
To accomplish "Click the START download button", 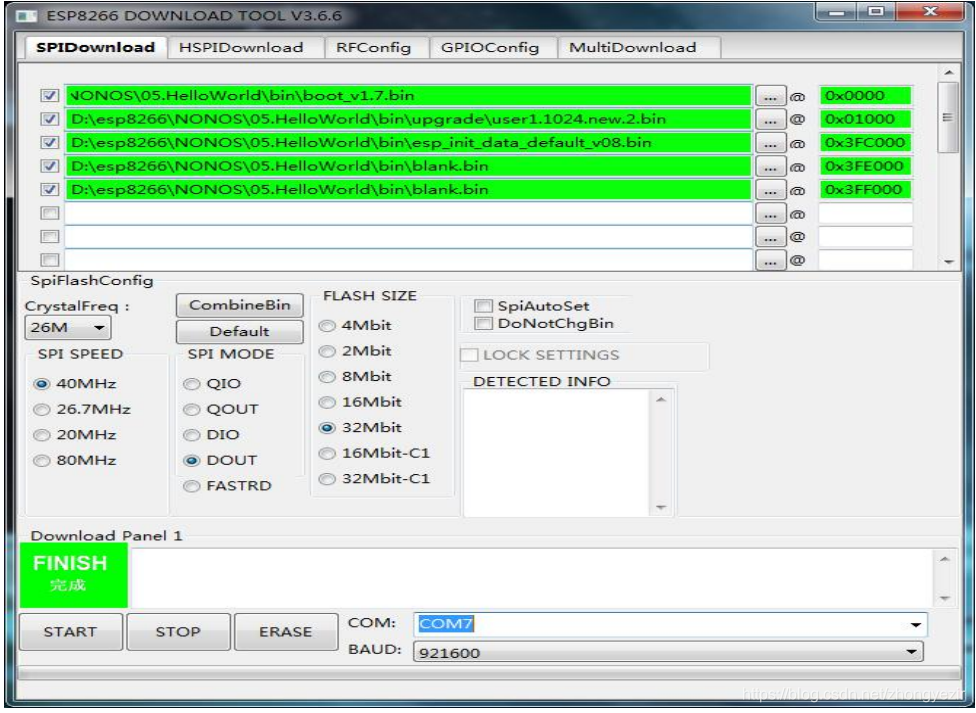I will tap(70, 632).
